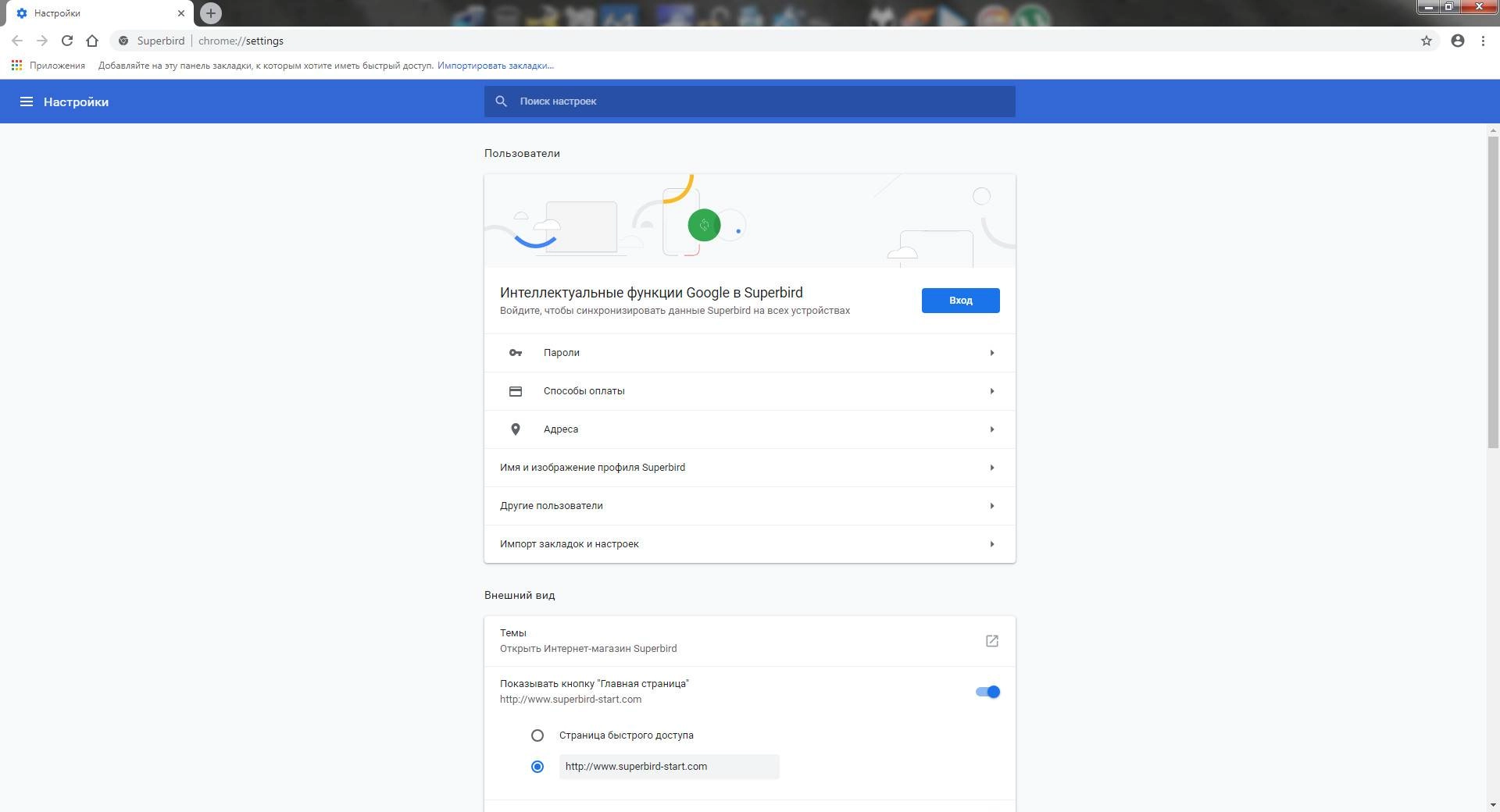Bookmark this page with the star icon

(x=1427, y=41)
